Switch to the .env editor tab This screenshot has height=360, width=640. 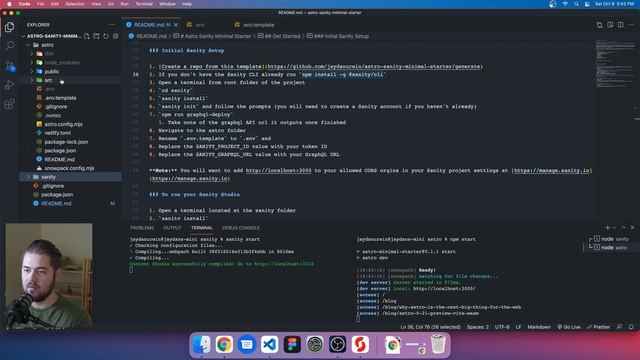[200, 25]
